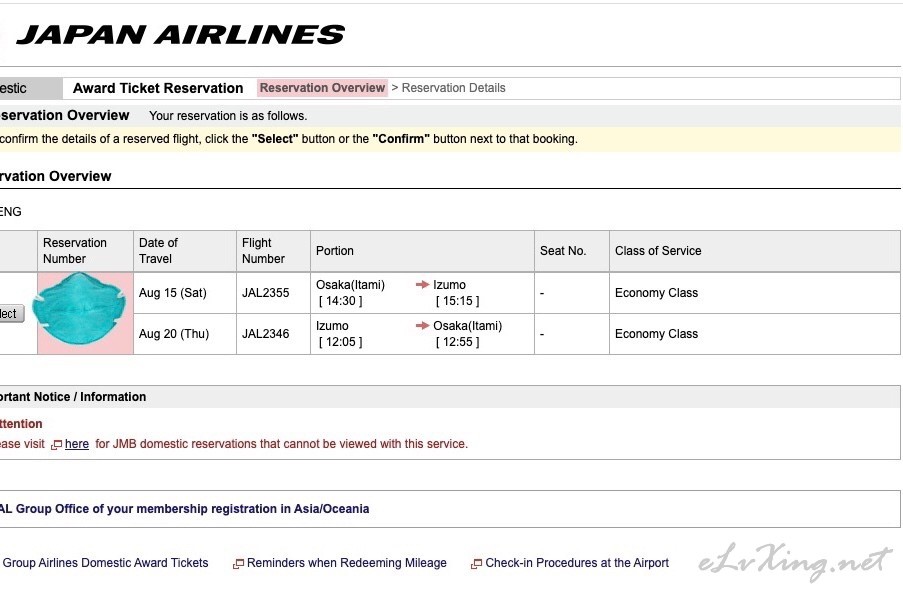
Task: Open the 'here' link for JMB reservations
Action: (x=77, y=444)
